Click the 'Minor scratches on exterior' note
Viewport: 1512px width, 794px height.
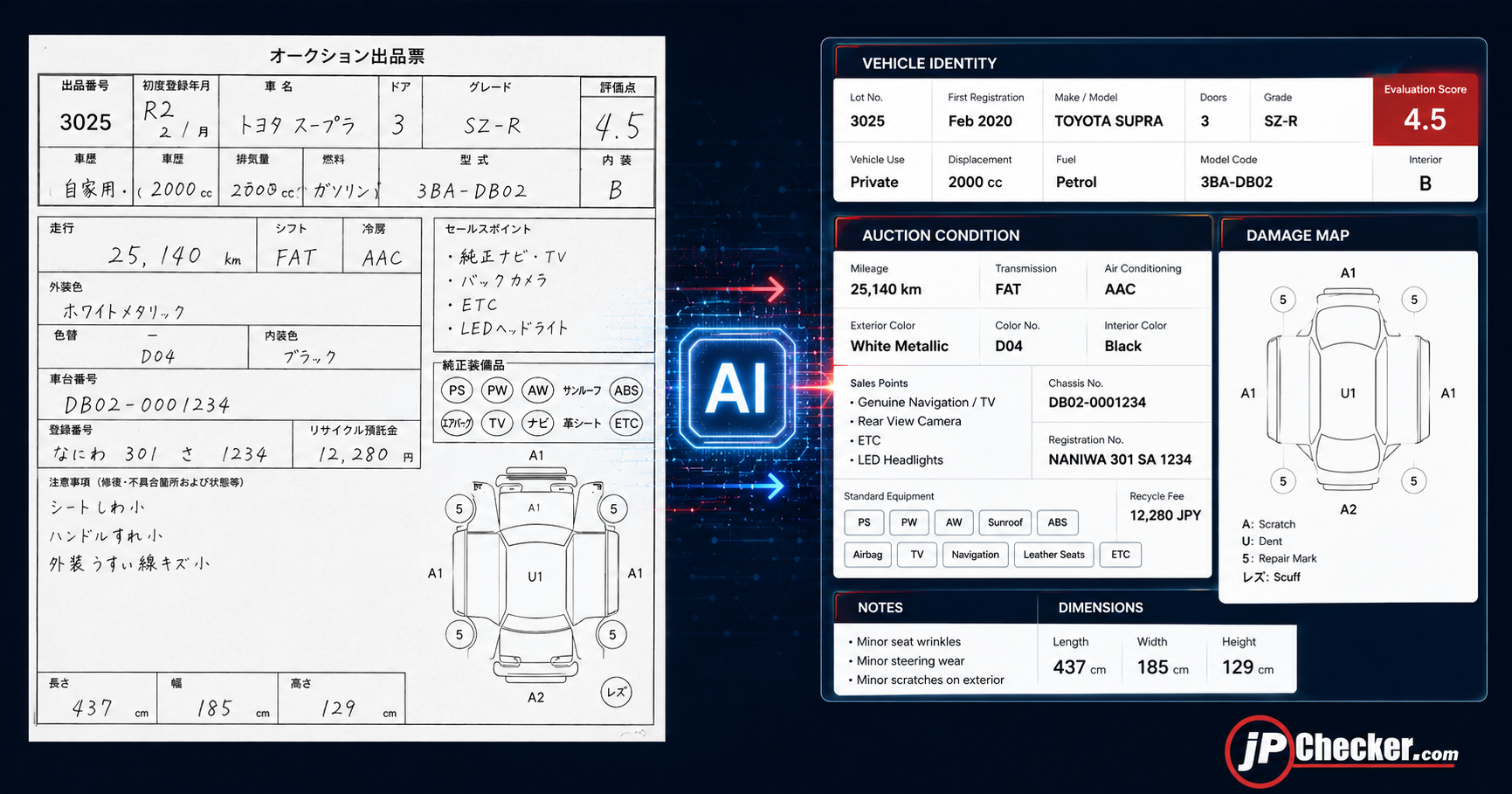pyautogui.click(x=930, y=680)
